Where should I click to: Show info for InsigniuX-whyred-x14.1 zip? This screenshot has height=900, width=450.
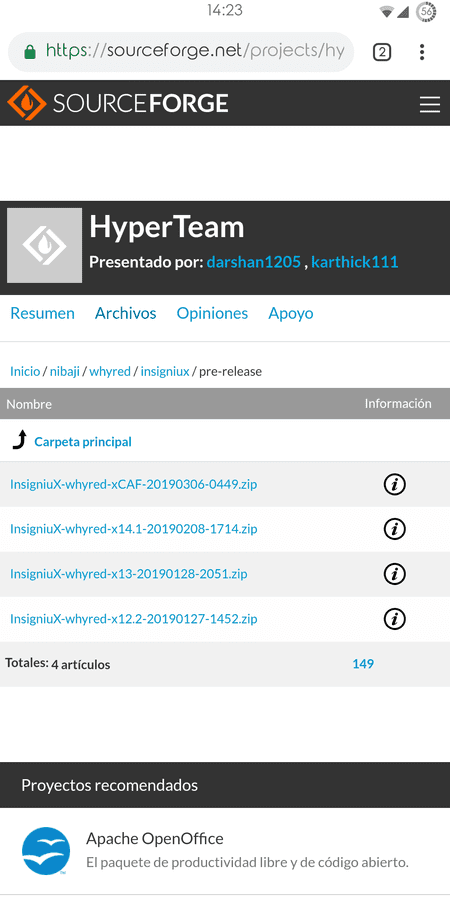pos(394,529)
